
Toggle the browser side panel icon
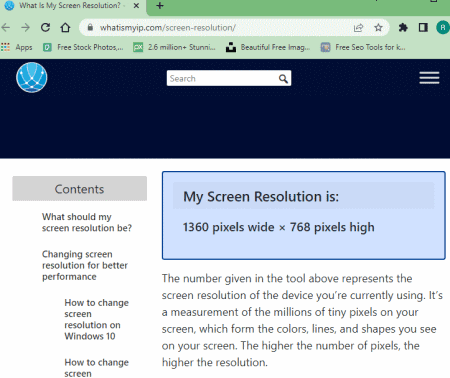click(x=423, y=27)
